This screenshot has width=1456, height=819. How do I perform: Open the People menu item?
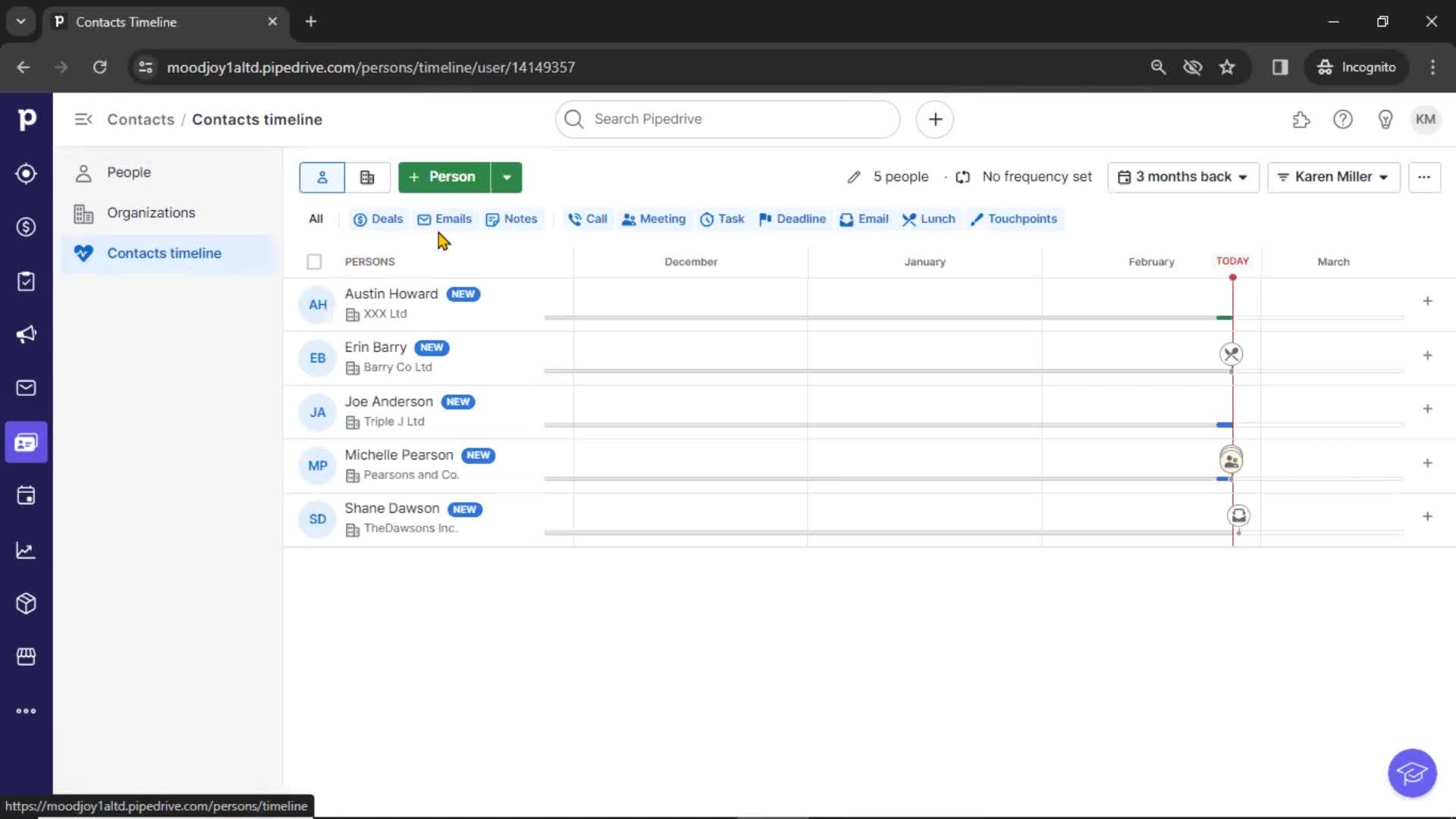[168, 172]
